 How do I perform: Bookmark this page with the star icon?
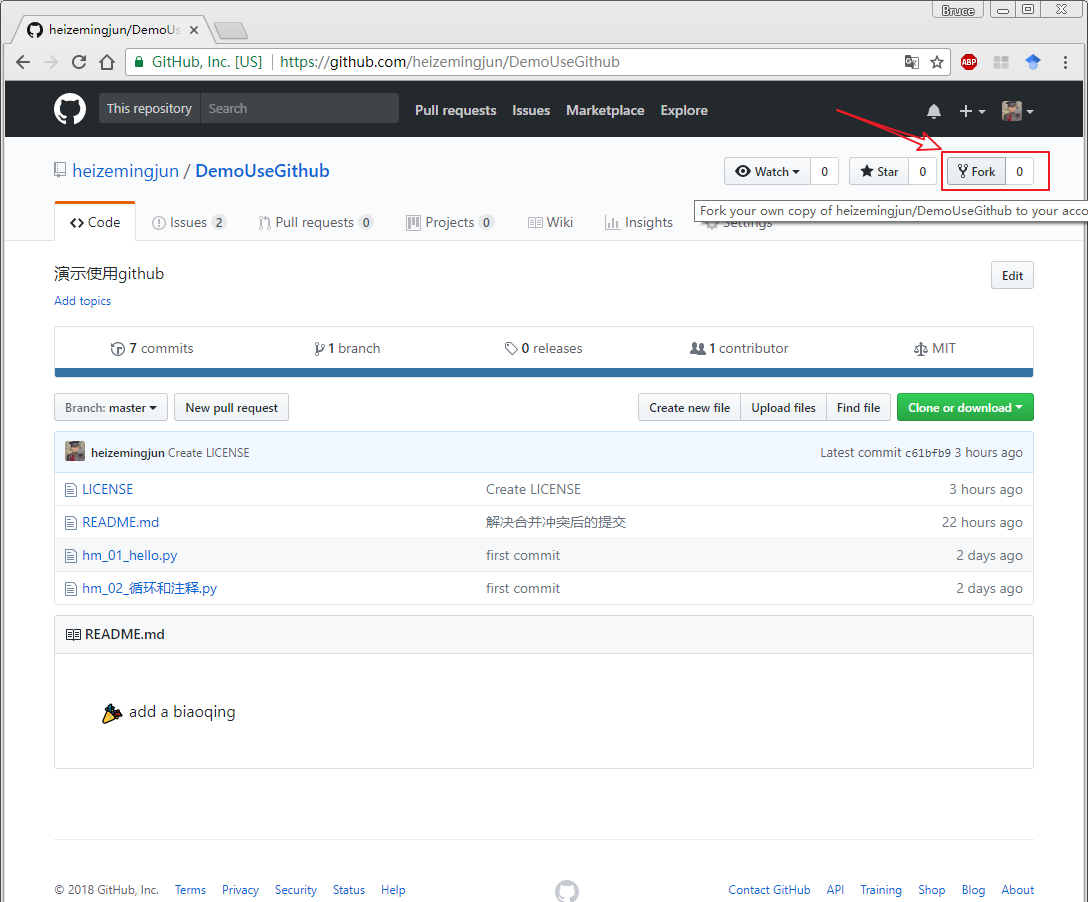[937, 62]
